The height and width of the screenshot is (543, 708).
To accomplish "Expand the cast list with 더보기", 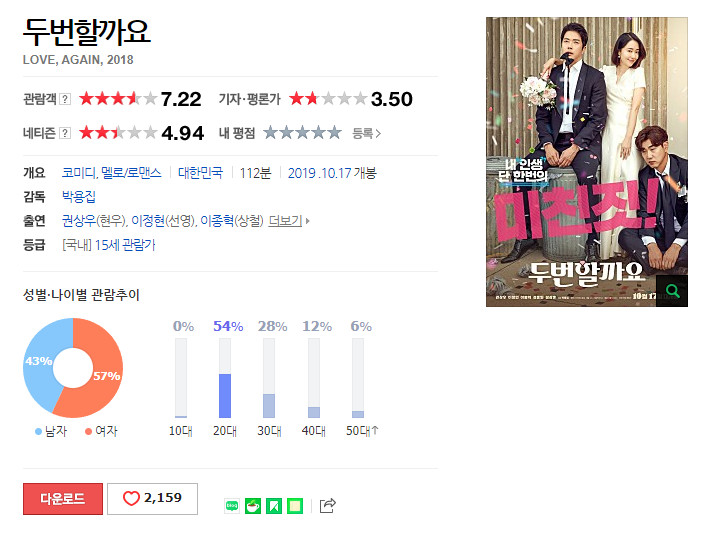I will pos(289,221).
